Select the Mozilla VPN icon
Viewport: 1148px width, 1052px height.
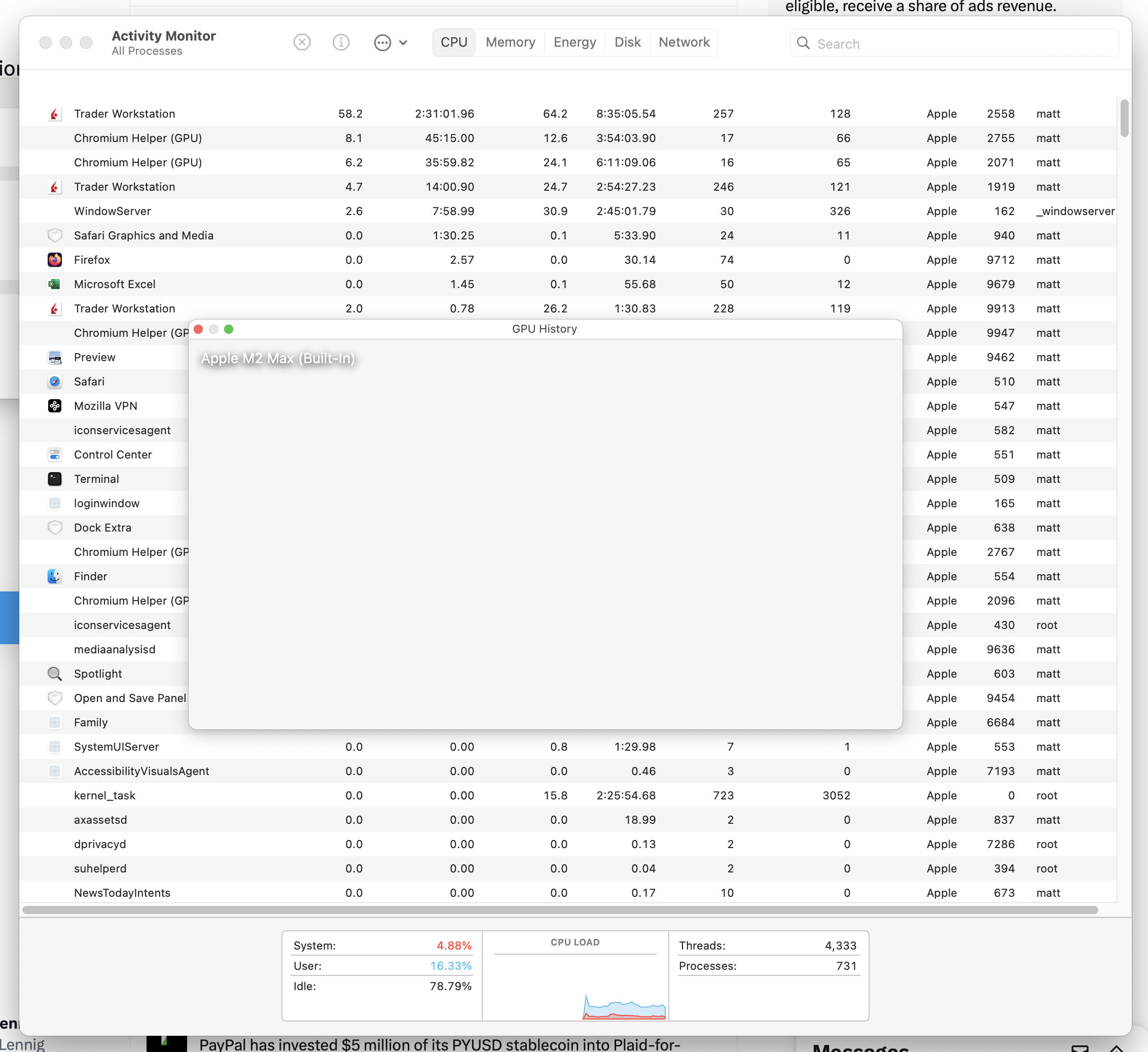pyautogui.click(x=55, y=406)
